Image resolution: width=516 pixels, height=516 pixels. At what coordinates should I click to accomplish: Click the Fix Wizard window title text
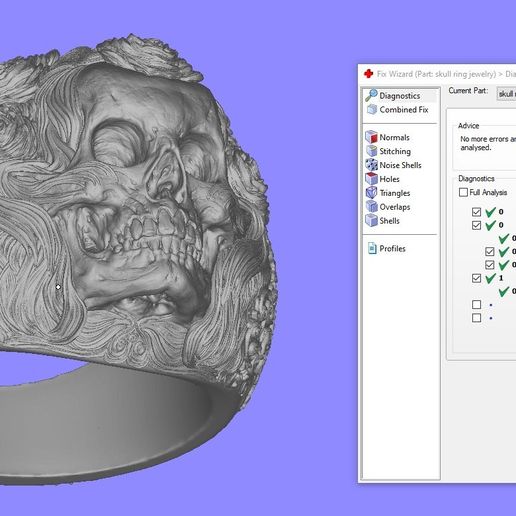[x=446, y=74]
